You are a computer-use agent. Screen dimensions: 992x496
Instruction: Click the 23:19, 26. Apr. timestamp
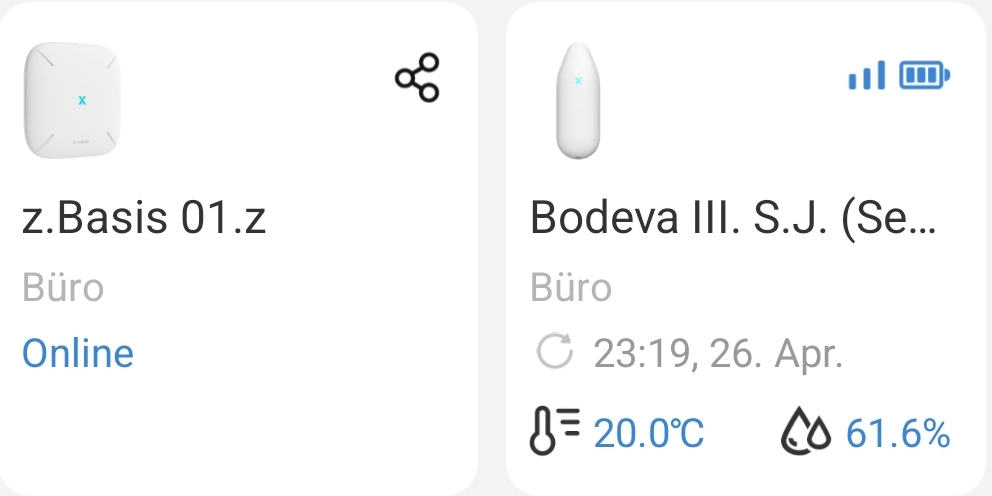pos(719,353)
